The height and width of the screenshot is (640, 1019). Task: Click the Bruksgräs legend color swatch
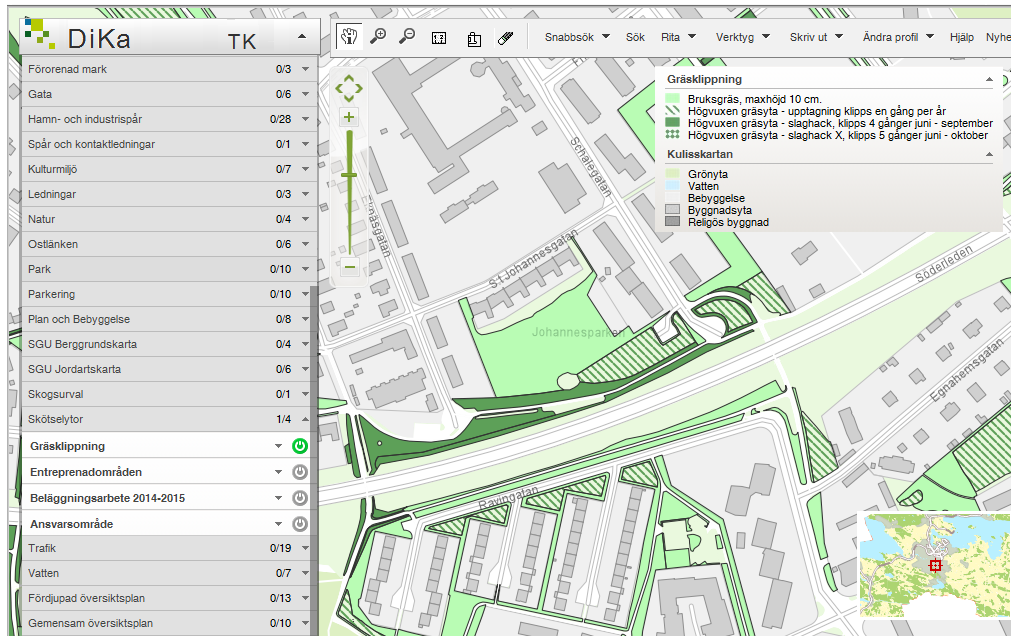(673, 99)
